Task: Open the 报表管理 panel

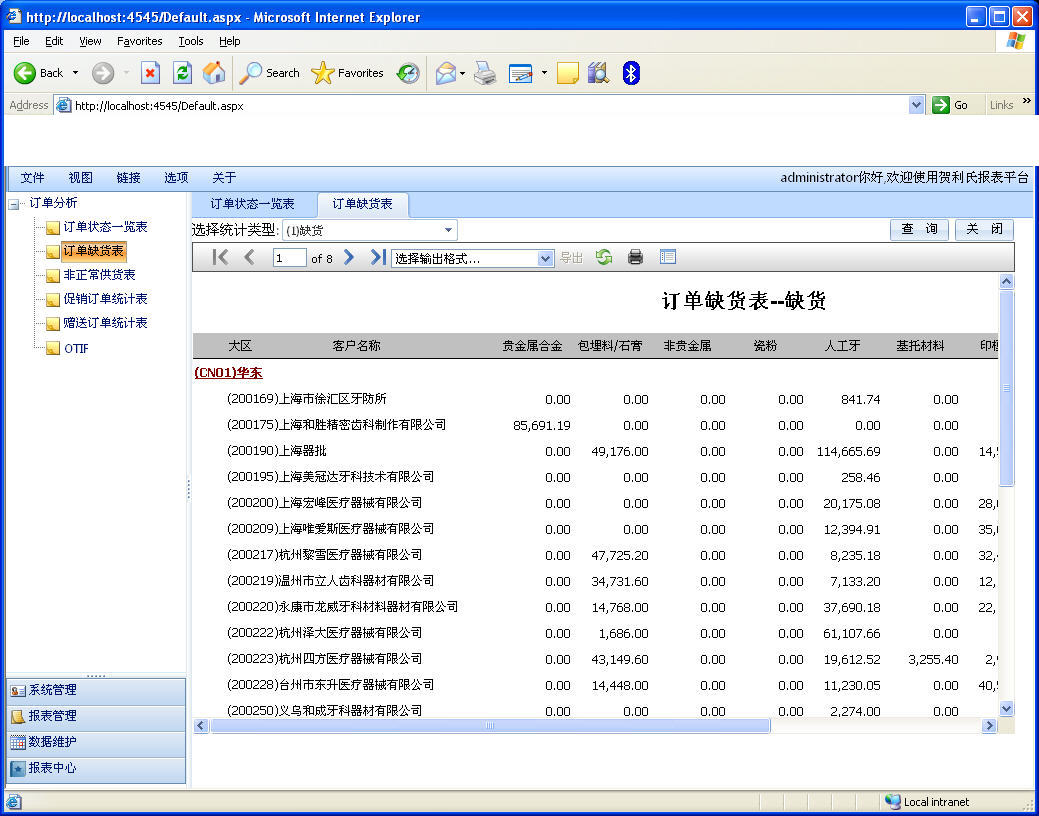Action: (x=96, y=717)
